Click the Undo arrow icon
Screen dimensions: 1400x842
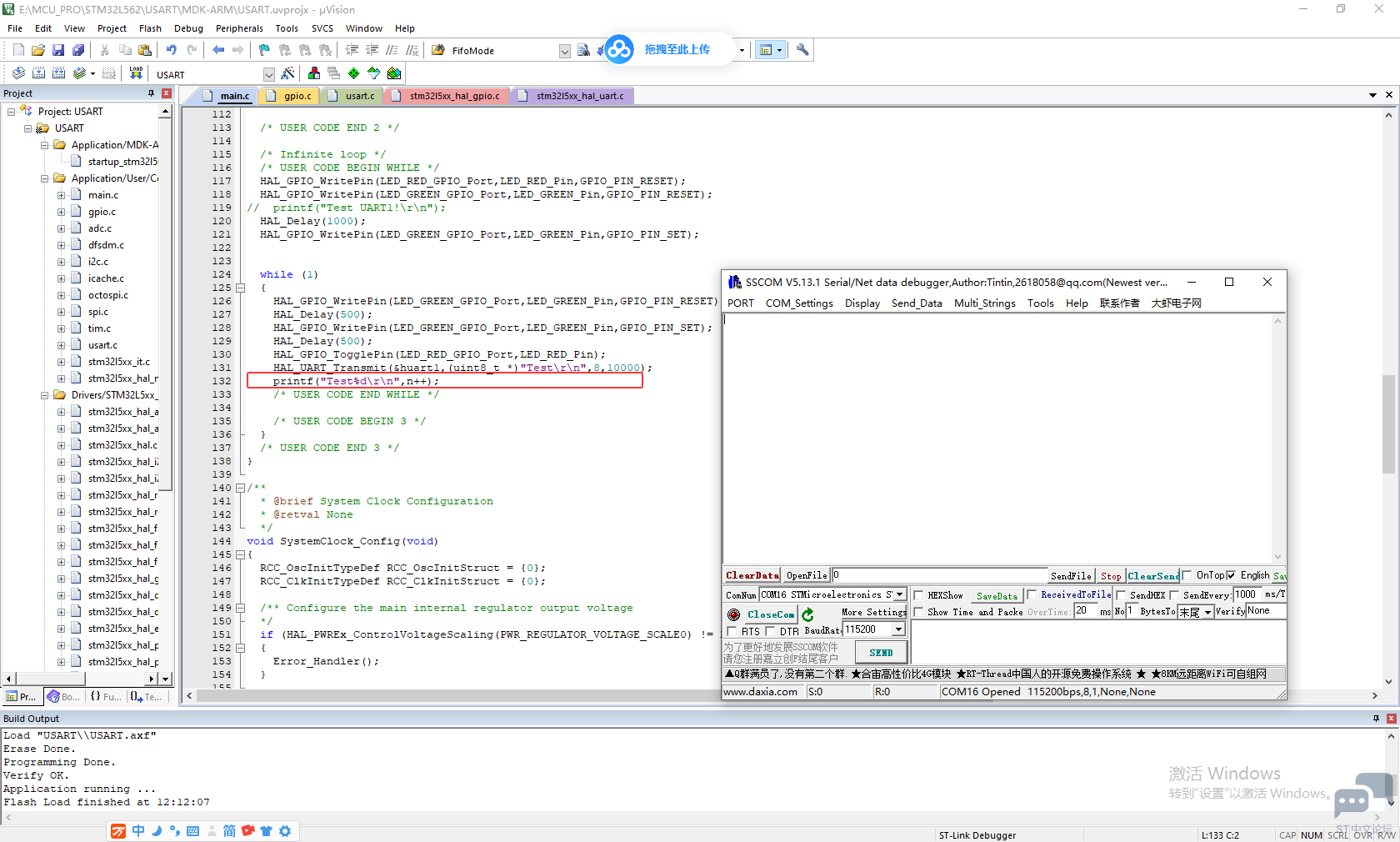click(x=172, y=50)
